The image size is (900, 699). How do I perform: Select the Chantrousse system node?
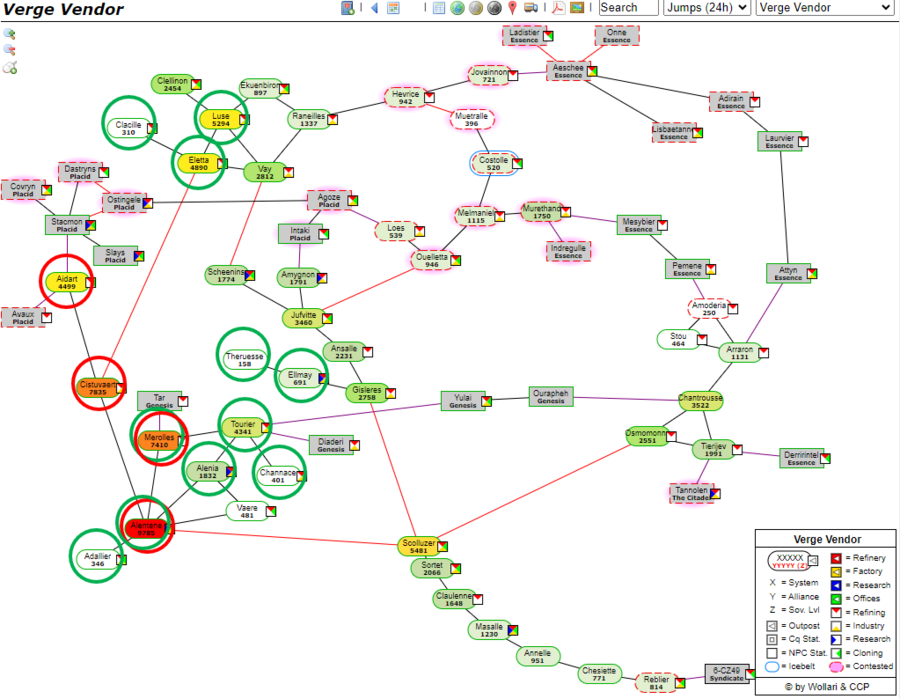[700, 401]
